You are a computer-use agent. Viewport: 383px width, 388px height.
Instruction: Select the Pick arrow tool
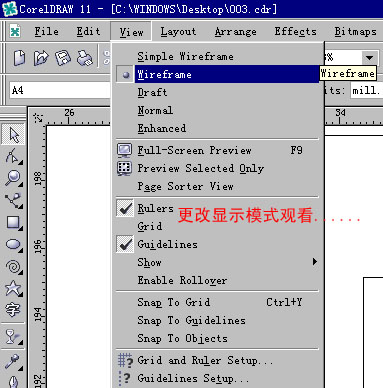click(x=13, y=135)
